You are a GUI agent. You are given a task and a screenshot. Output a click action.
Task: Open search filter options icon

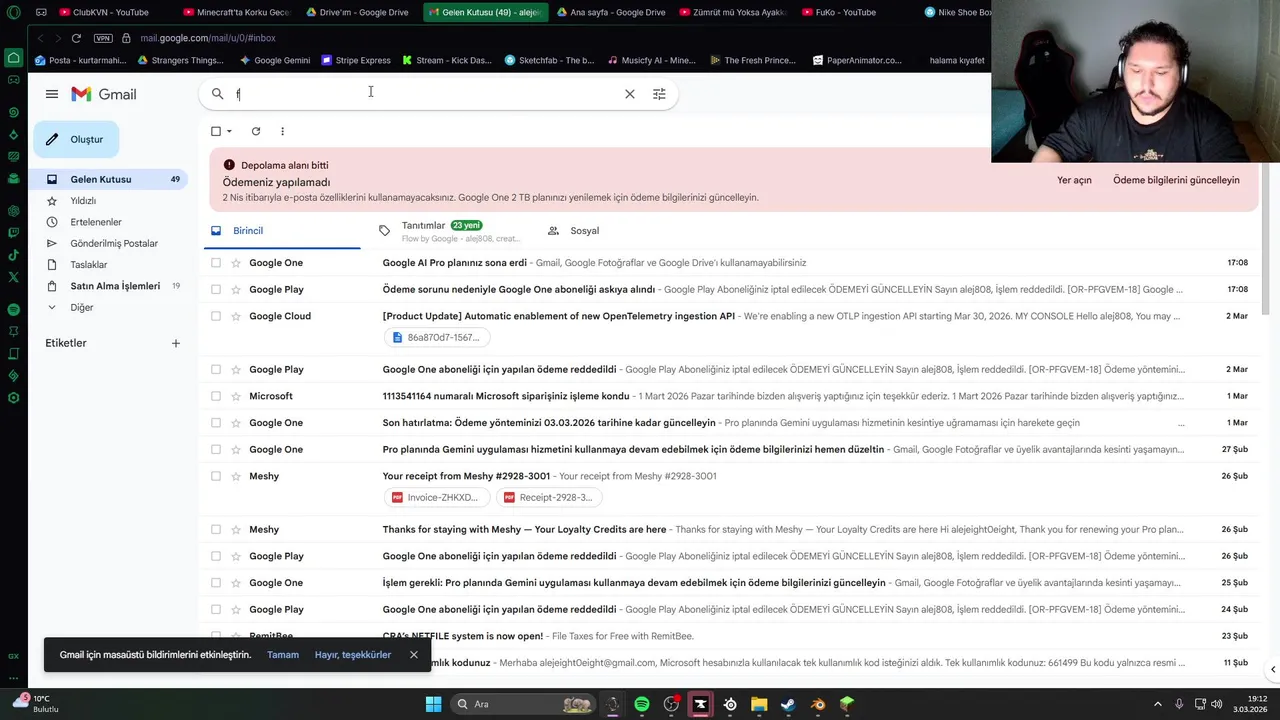[659, 94]
